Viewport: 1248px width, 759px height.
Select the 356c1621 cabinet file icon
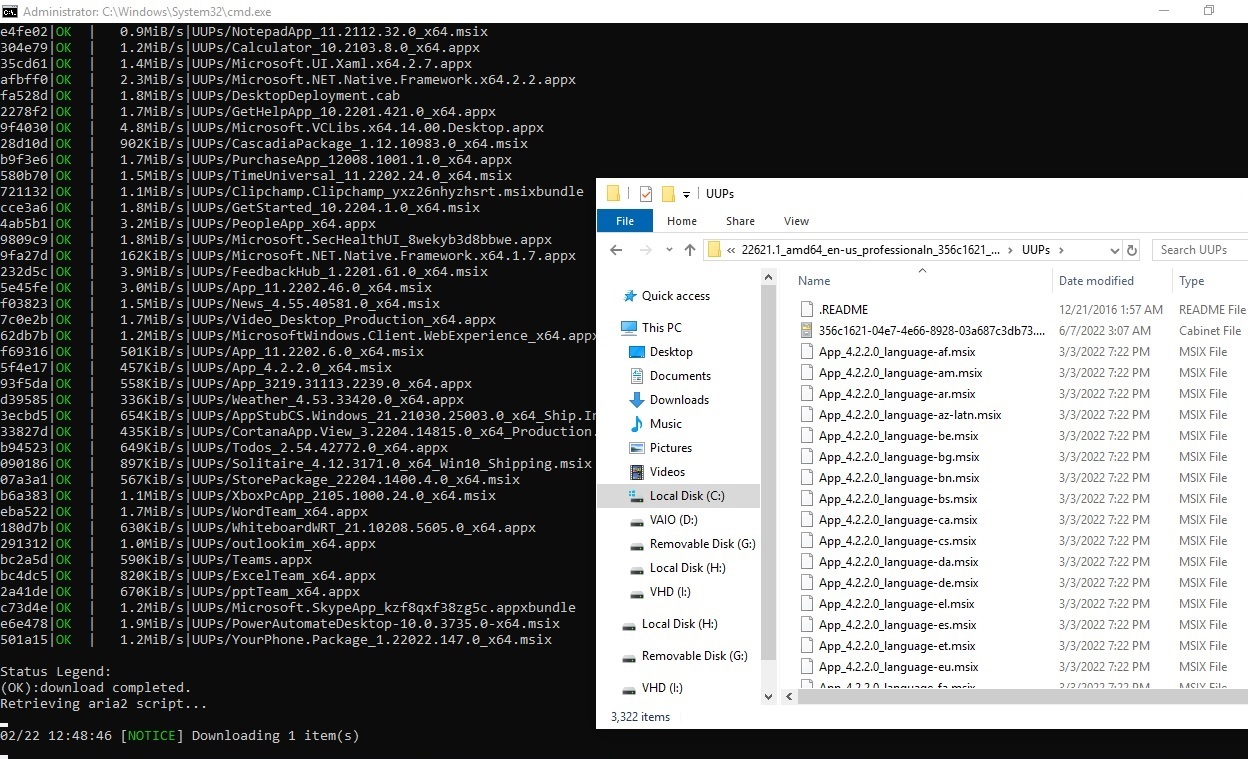pyautogui.click(x=808, y=331)
